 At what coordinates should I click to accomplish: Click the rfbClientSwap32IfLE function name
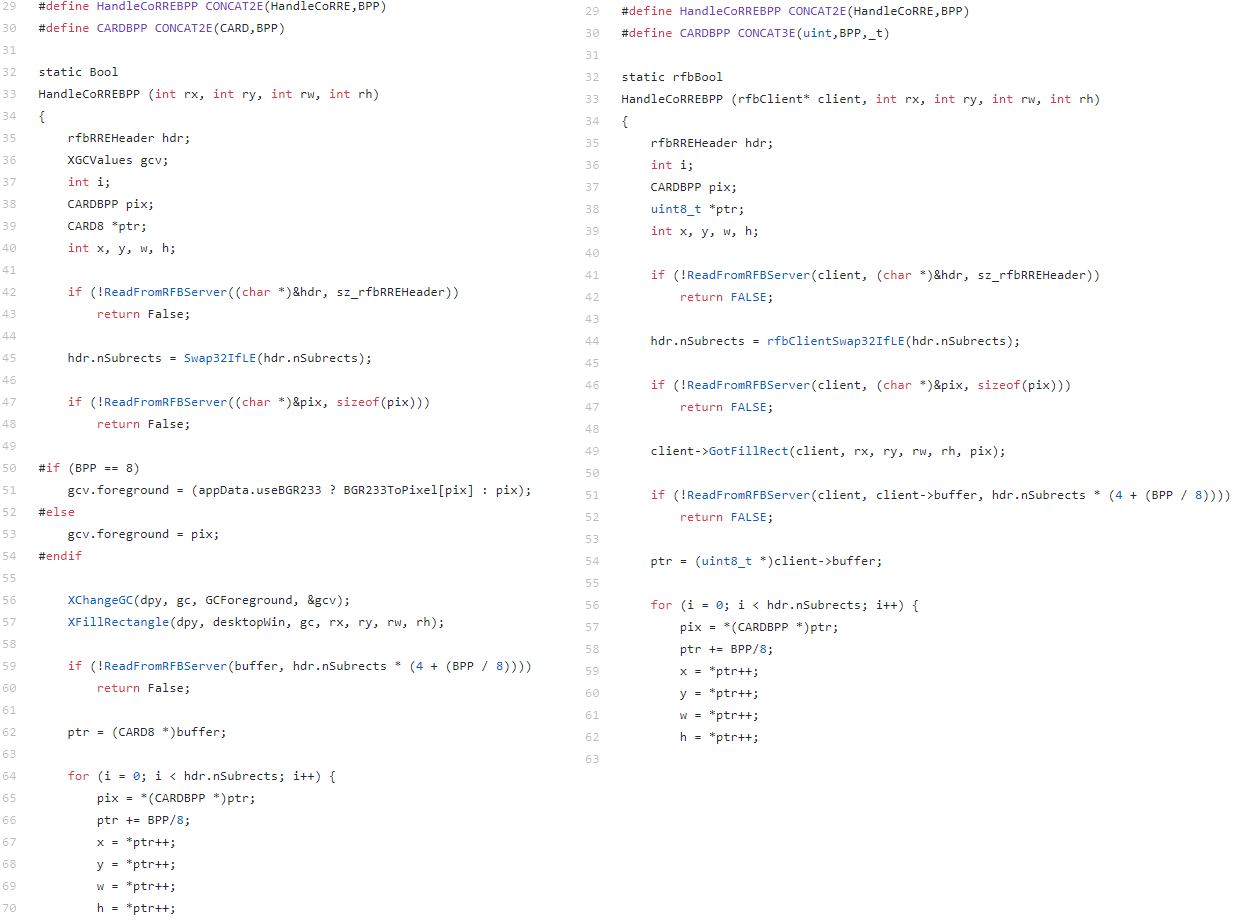(834, 341)
